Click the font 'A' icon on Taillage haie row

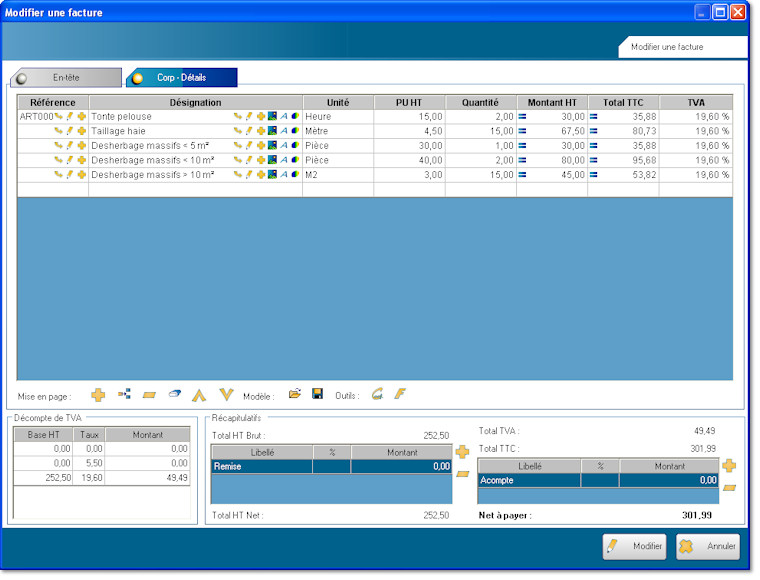tap(283, 131)
